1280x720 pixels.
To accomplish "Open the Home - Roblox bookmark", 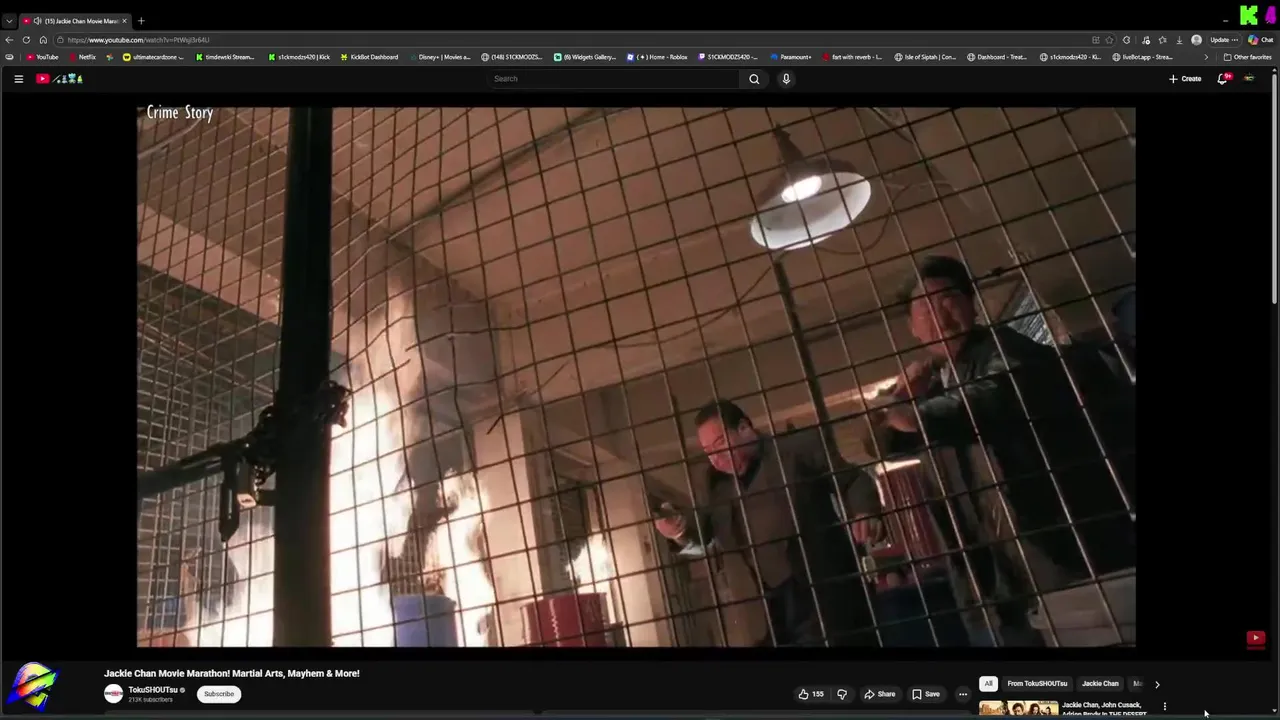I will click(x=657, y=57).
